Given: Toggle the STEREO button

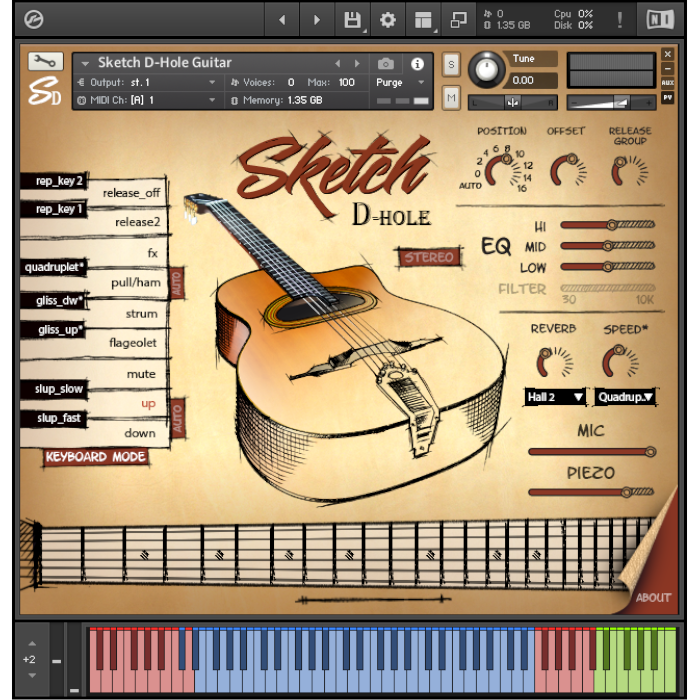Looking at the screenshot, I should click(429, 257).
